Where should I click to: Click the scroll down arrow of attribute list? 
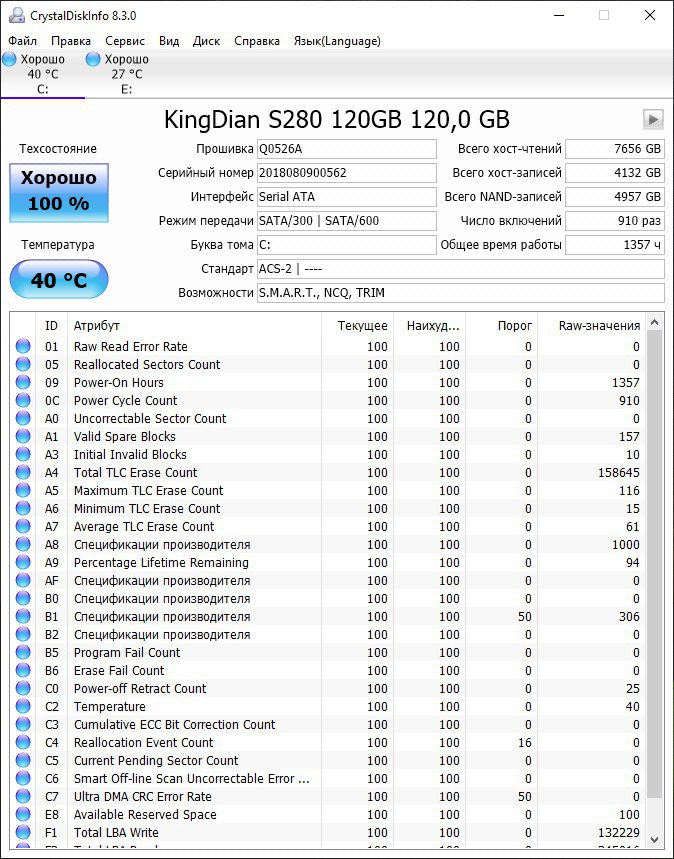pos(654,839)
